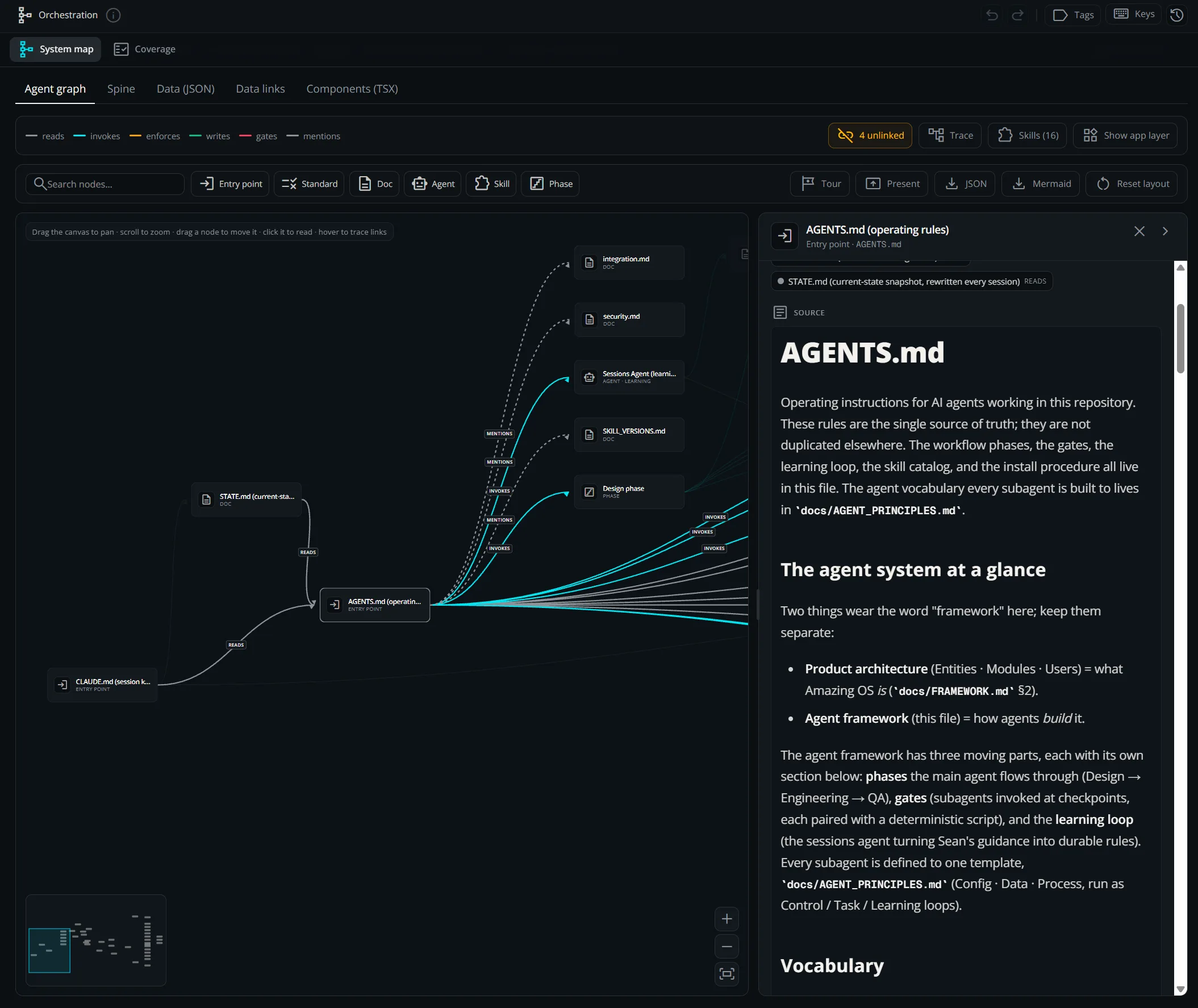The height and width of the screenshot is (1008, 1198).
Task: Click the READS label near STATE.md edge
Action: tap(308, 552)
